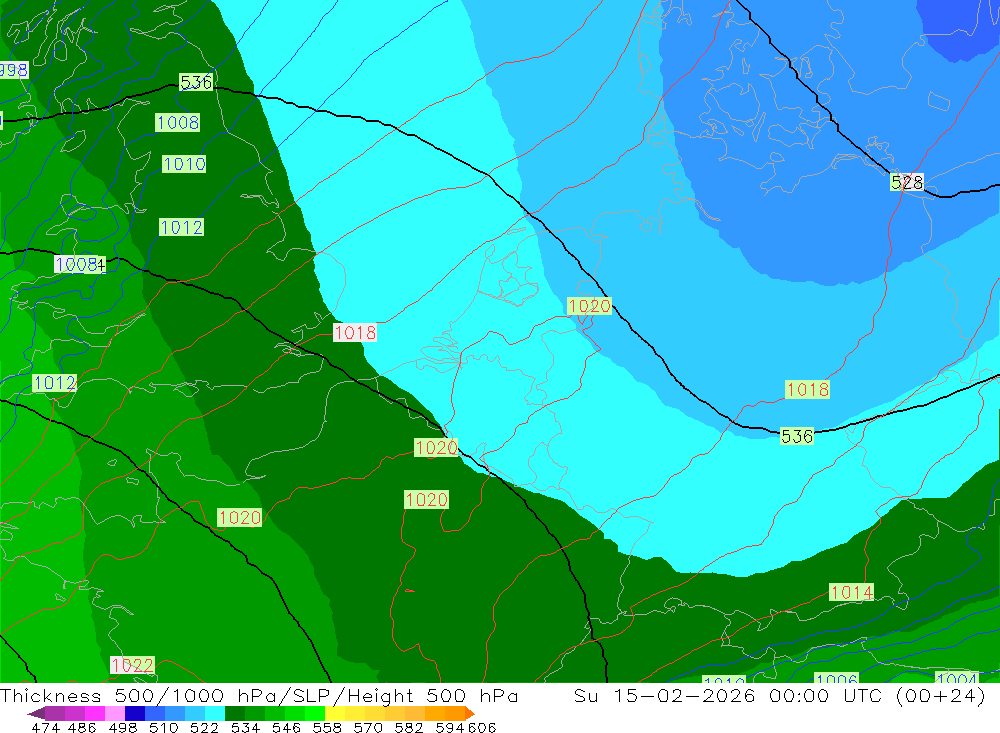This screenshot has height=733, width=1000.
Task: Click the 1018 label with white background
Action: (355, 332)
